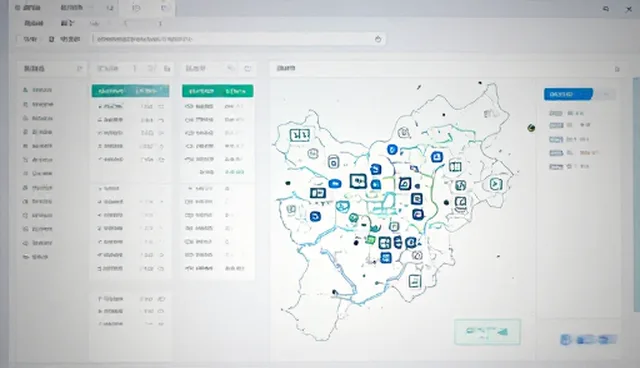Click the play-arrow marker on the map's east edge
The height and width of the screenshot is (368, 640).
[x=496, y=184]
